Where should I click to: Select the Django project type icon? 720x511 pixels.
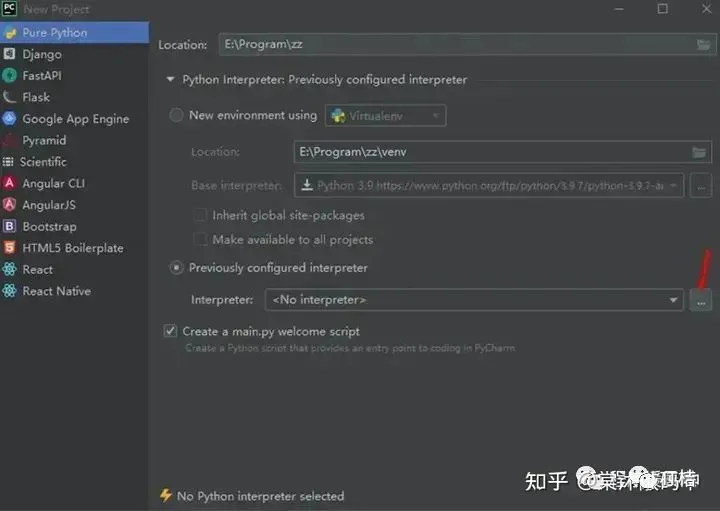[x=10, y=54]
